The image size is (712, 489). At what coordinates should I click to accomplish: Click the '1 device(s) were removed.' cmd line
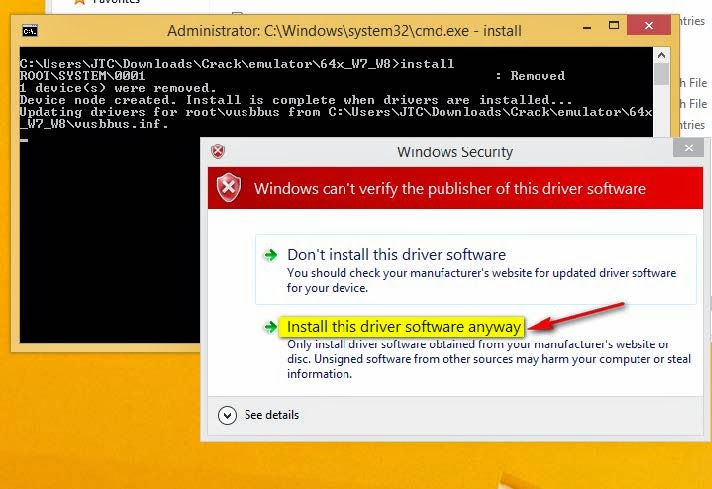[x=118, y=88]
